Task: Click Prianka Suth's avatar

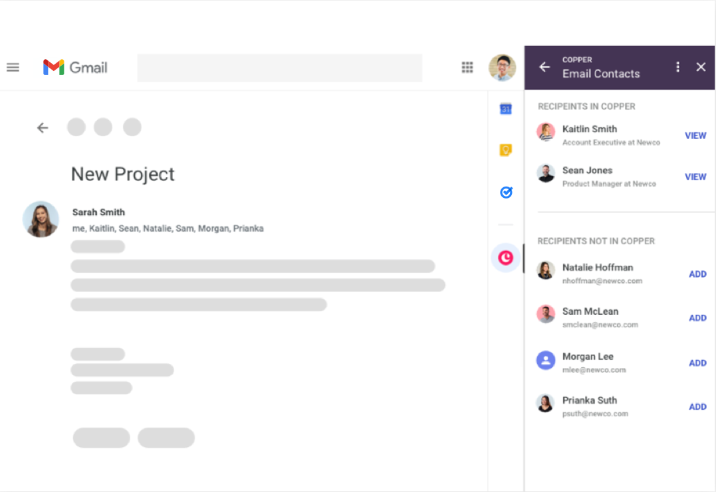Action: [546, 403]
